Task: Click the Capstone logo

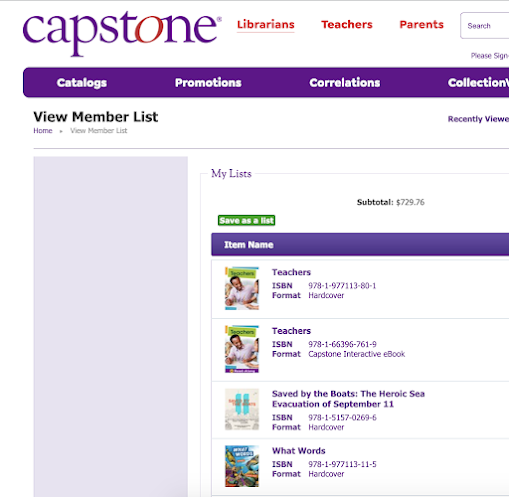Action: (122, 33)
